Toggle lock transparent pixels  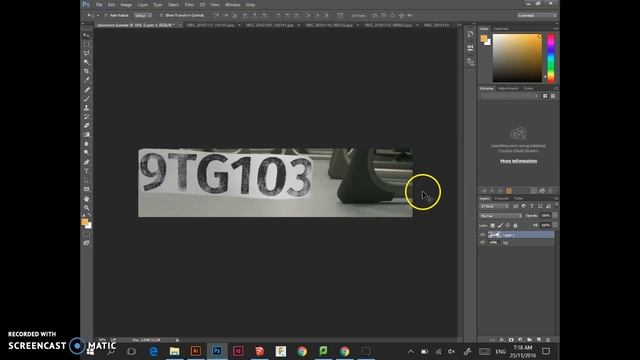[x=493, y=225]
